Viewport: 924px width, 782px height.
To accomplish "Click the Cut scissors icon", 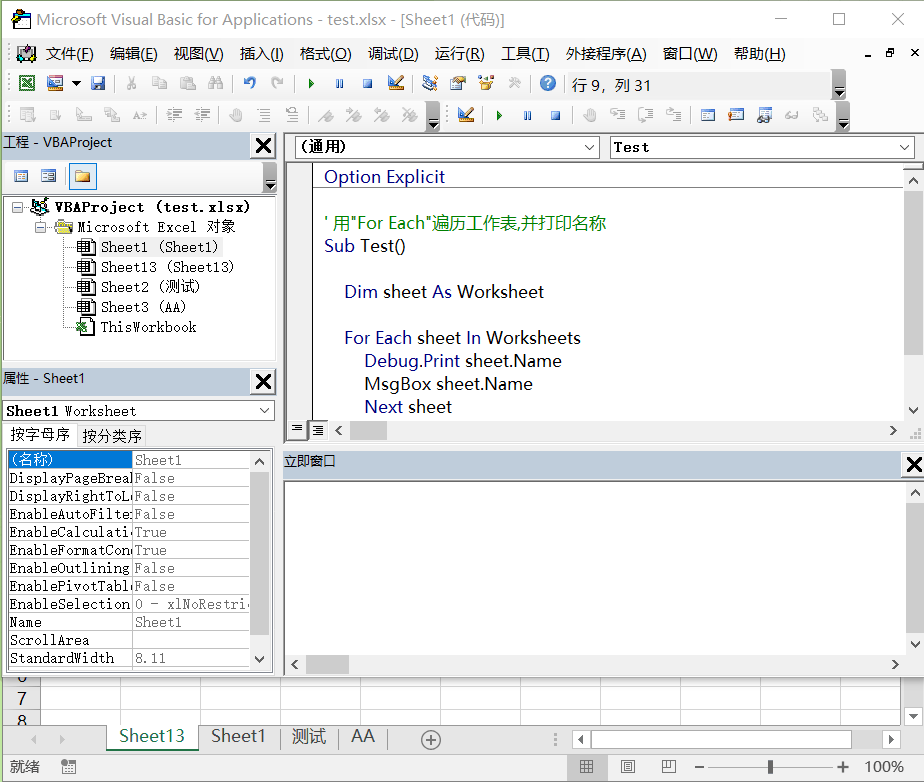I will [x=131, y=83].
